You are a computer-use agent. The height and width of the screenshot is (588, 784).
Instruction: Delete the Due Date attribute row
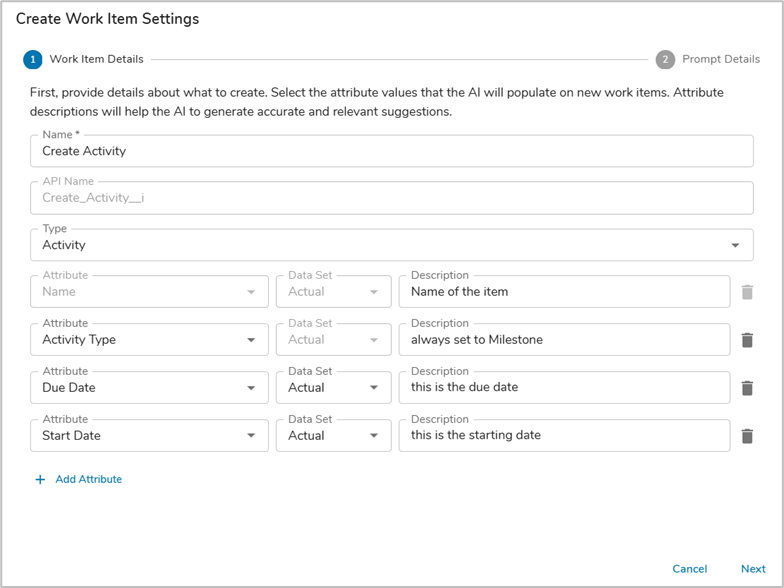pos(747,388)
